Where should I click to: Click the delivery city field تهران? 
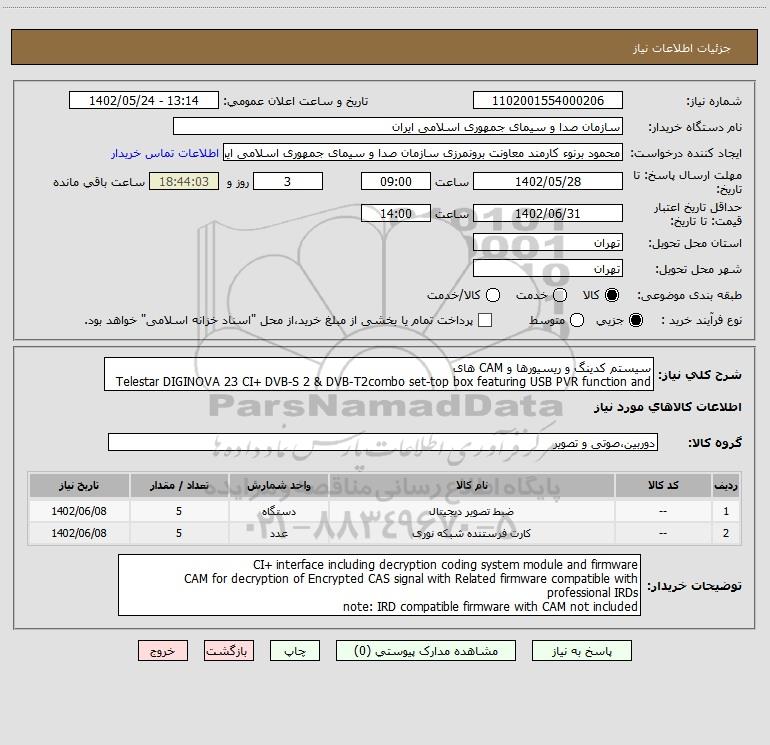pyautogui.click(x=548, y=268)
